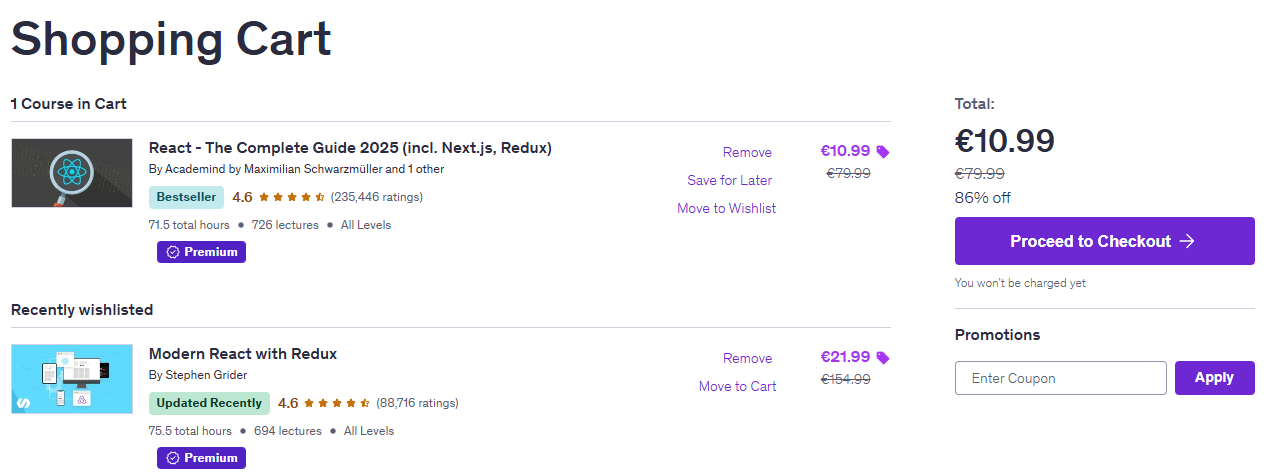
Task: Move Modern React with Redux to the cart
Action: coord(737,387)
